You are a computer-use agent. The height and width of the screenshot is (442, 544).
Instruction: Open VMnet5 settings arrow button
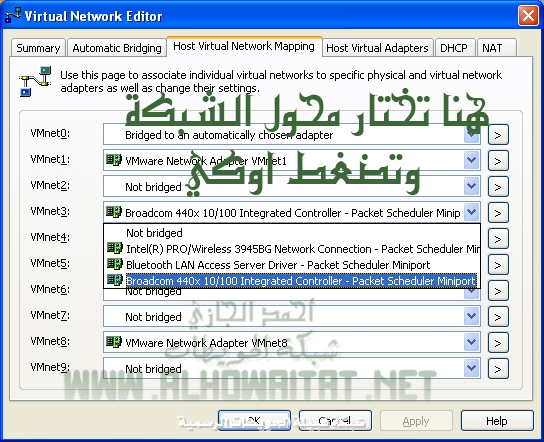(498, 265)
